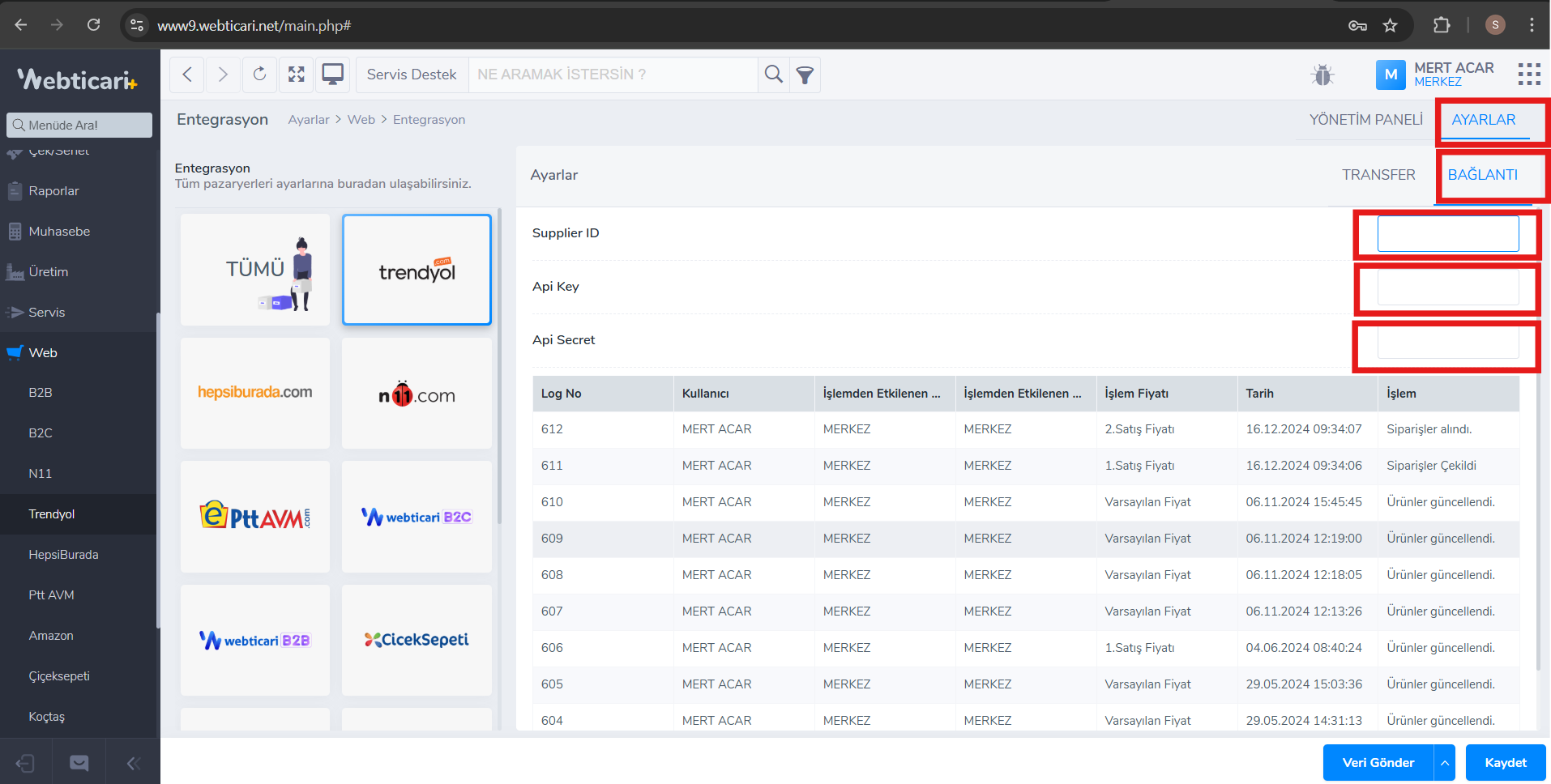The height and width of the screenshot is (784, 1551).
Task: Click the filter funnel icon
Action: pyautogui.click(x=805, y=75)
